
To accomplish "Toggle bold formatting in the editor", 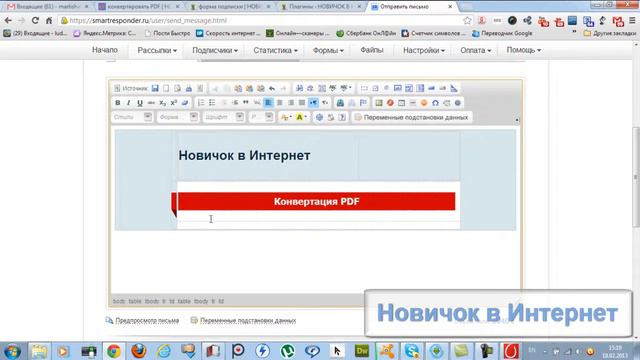I will coord(118,103).
